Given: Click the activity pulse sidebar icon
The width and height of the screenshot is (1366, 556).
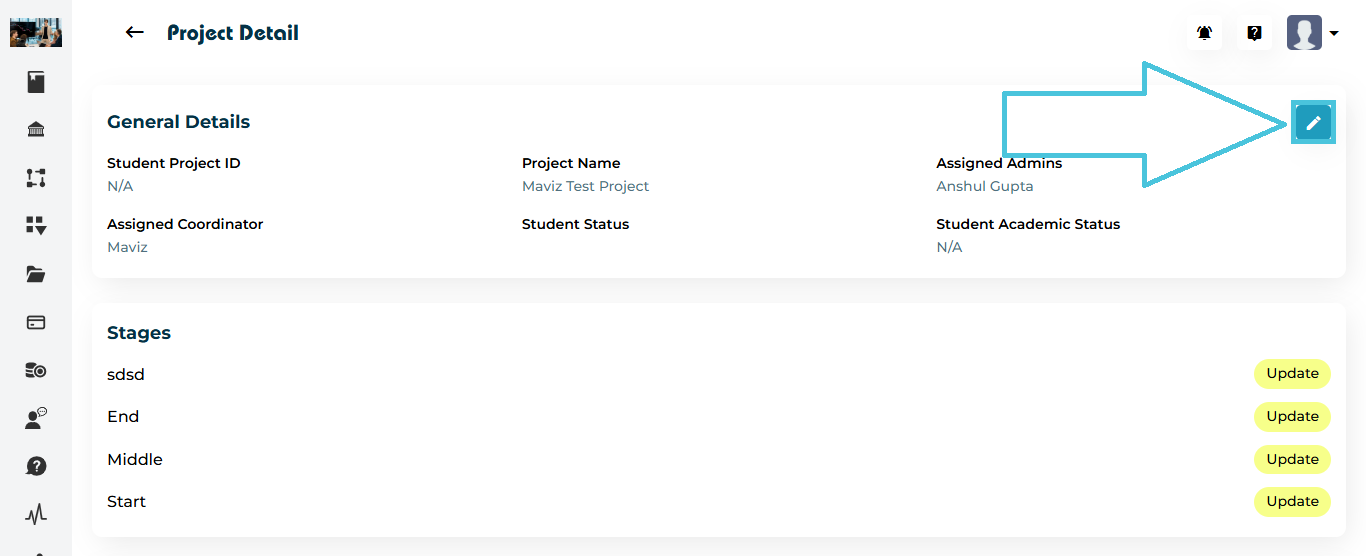Looking at the screenshot, I should [36, 514].
